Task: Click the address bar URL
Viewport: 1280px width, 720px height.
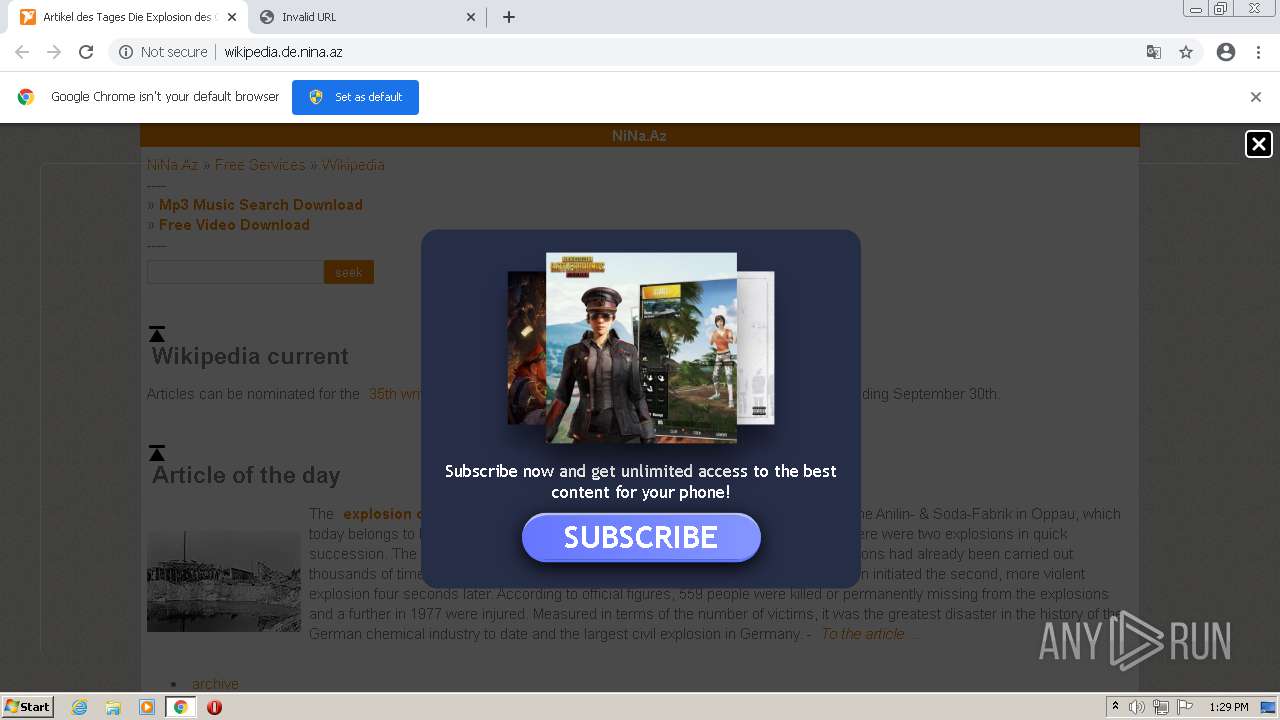Action: click(283, 52)
